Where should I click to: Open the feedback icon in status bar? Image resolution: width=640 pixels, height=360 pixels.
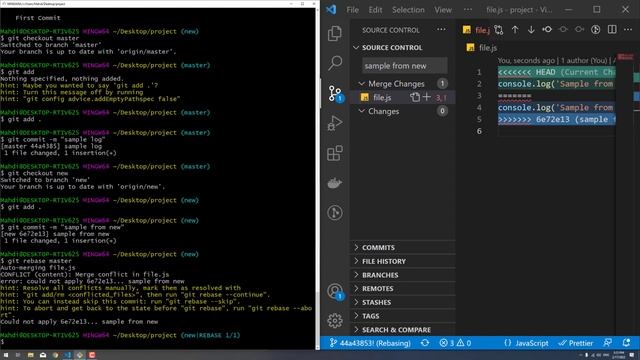click(x=607, y=343)
